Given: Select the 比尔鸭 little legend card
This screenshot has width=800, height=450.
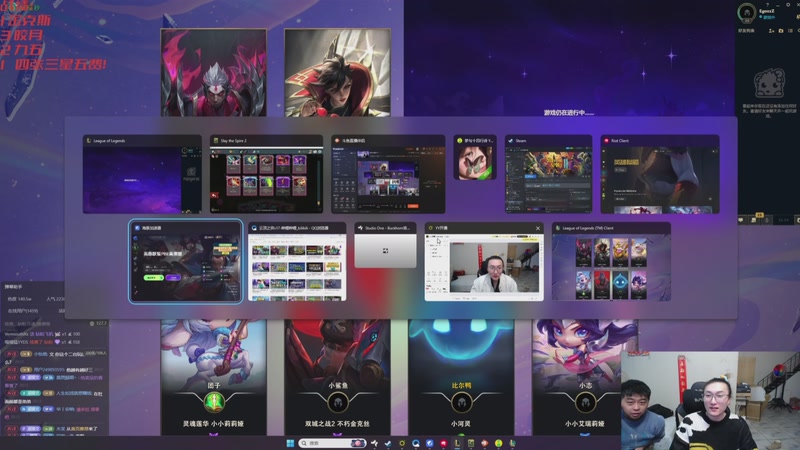Looking at the screenshot, I should [461, 378].
